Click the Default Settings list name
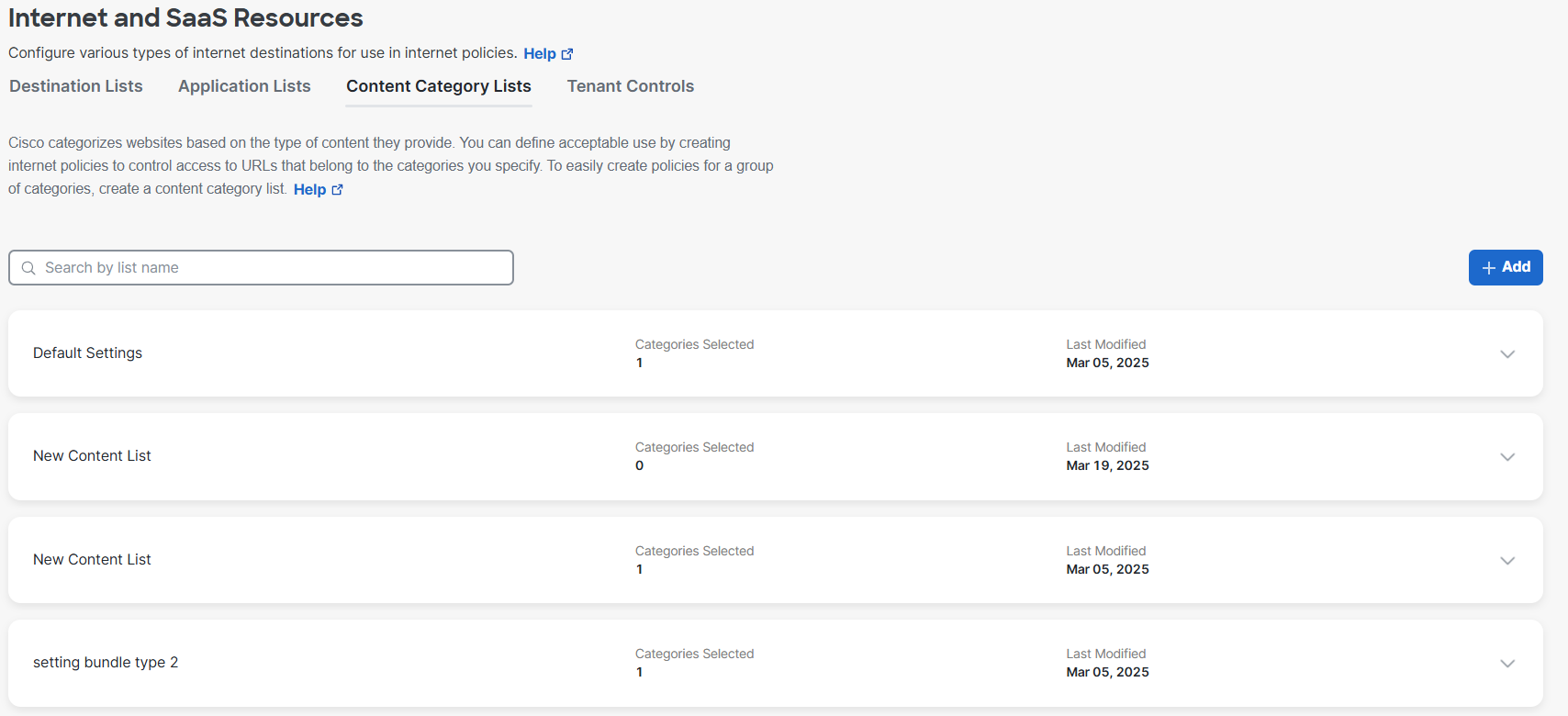This screenshot has width=1568, height=716. click(x=87, y=353)
